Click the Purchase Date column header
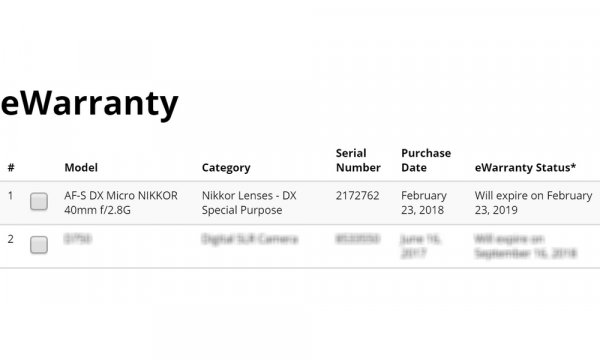 [x=426, y=160]
